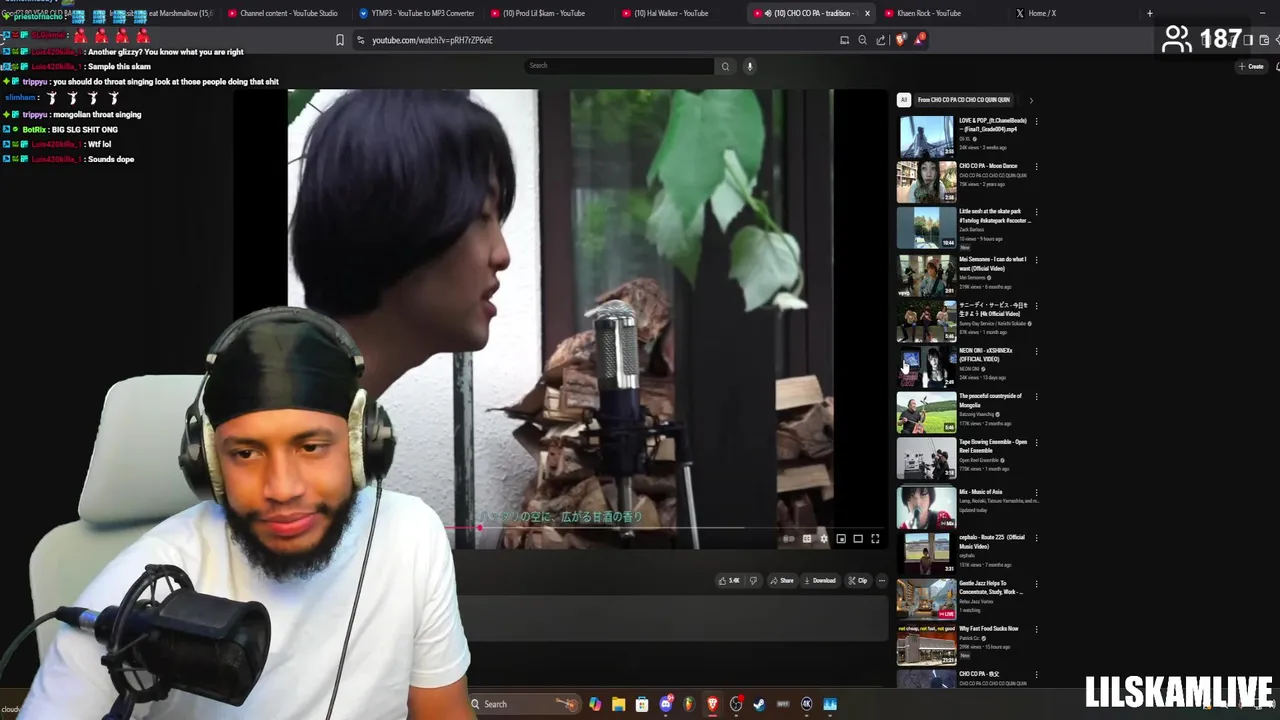Click the Clip button below video
Image resolution: width=1280 pixels, height=720 pixels.
tap(858, 581)
